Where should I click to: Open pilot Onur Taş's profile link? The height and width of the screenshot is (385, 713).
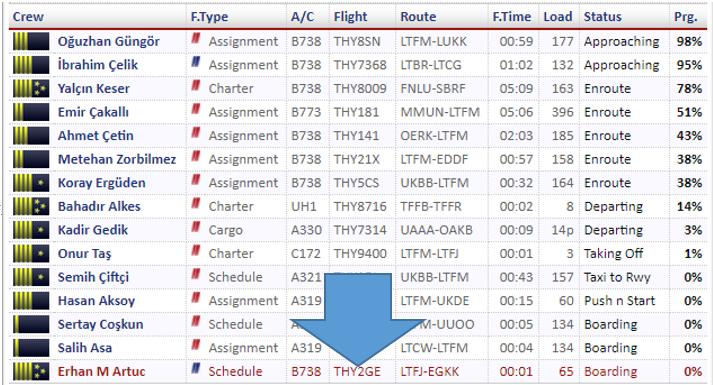point(85,254)
